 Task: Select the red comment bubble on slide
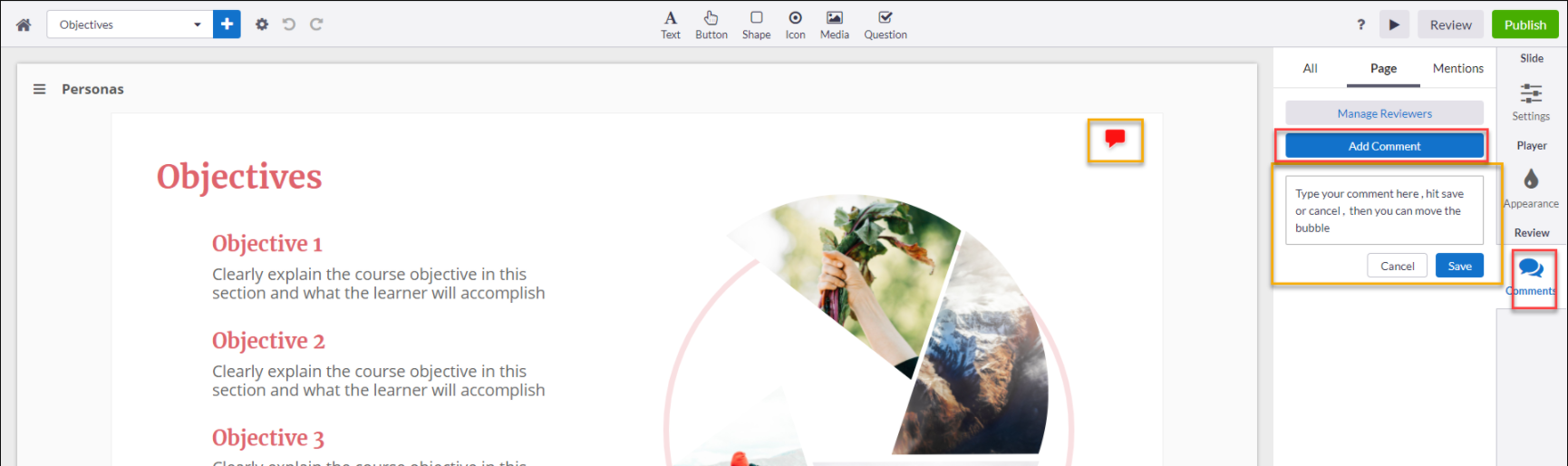click(x=1115, y=139)
